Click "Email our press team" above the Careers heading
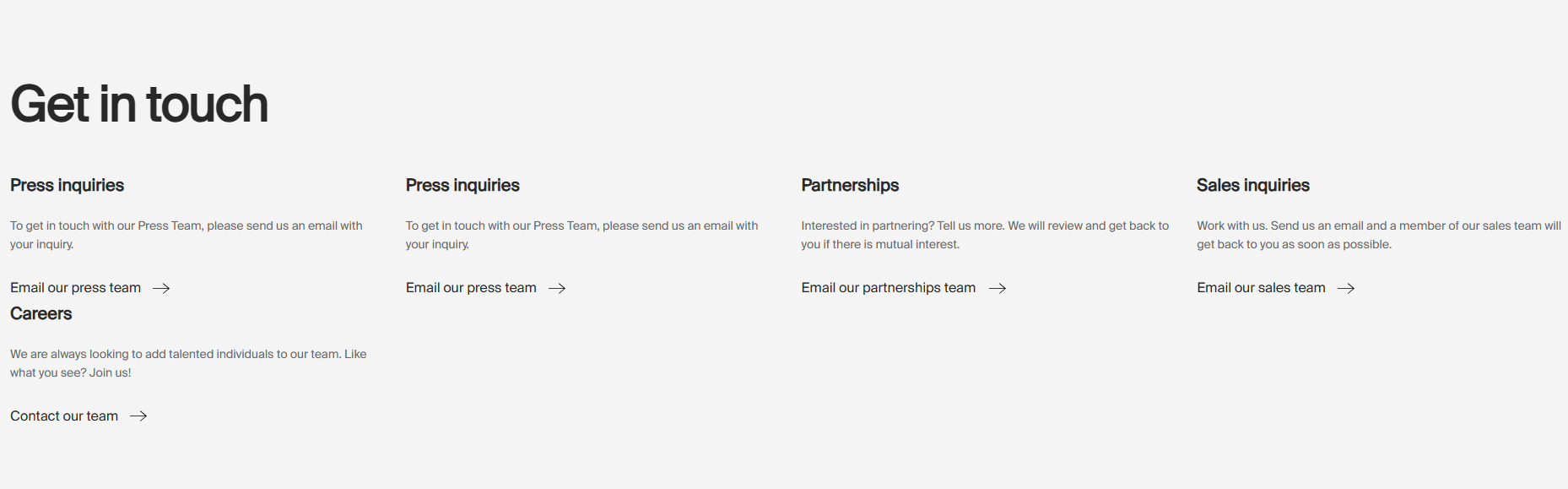 coord(75,288)
